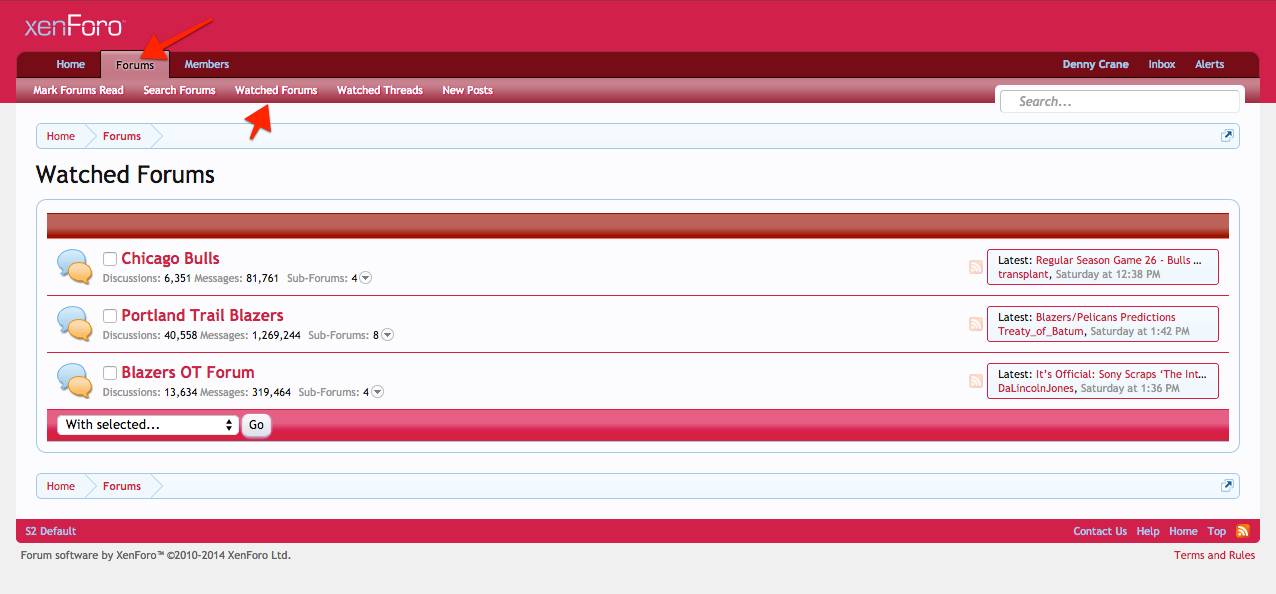Screen dimensions: 1276x594
Task: Open quick navigation icon in top breadcrumb
Action: point(1227,136)
